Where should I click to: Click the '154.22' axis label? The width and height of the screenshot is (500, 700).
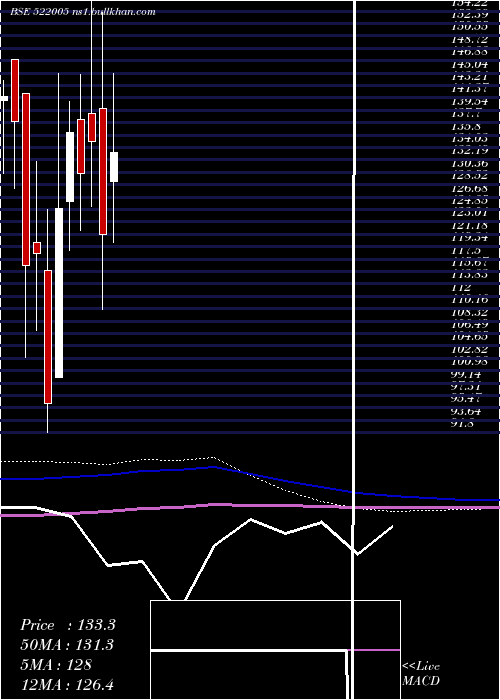469,3
